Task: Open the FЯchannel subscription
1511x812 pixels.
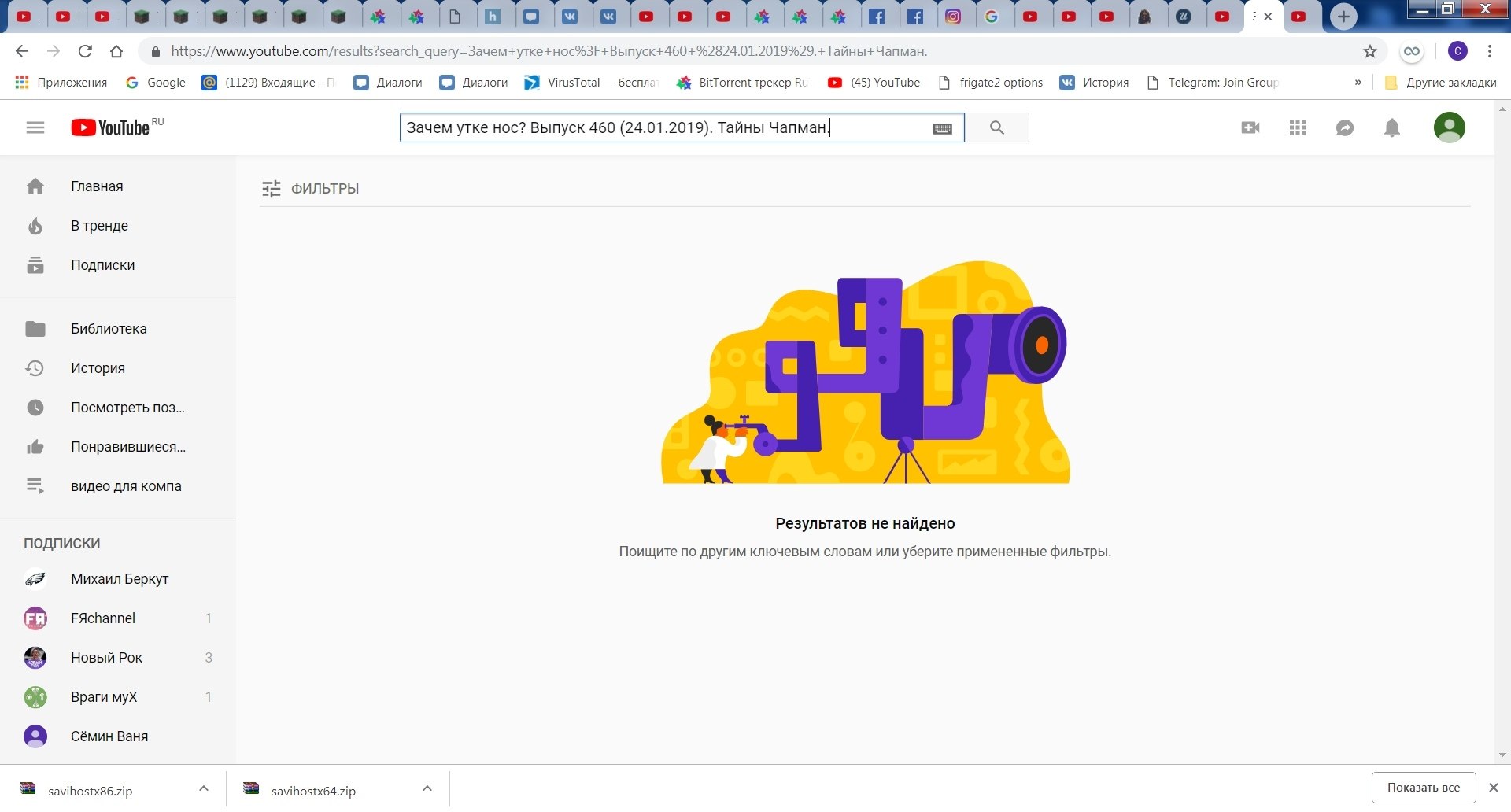Action: (118, 618)
